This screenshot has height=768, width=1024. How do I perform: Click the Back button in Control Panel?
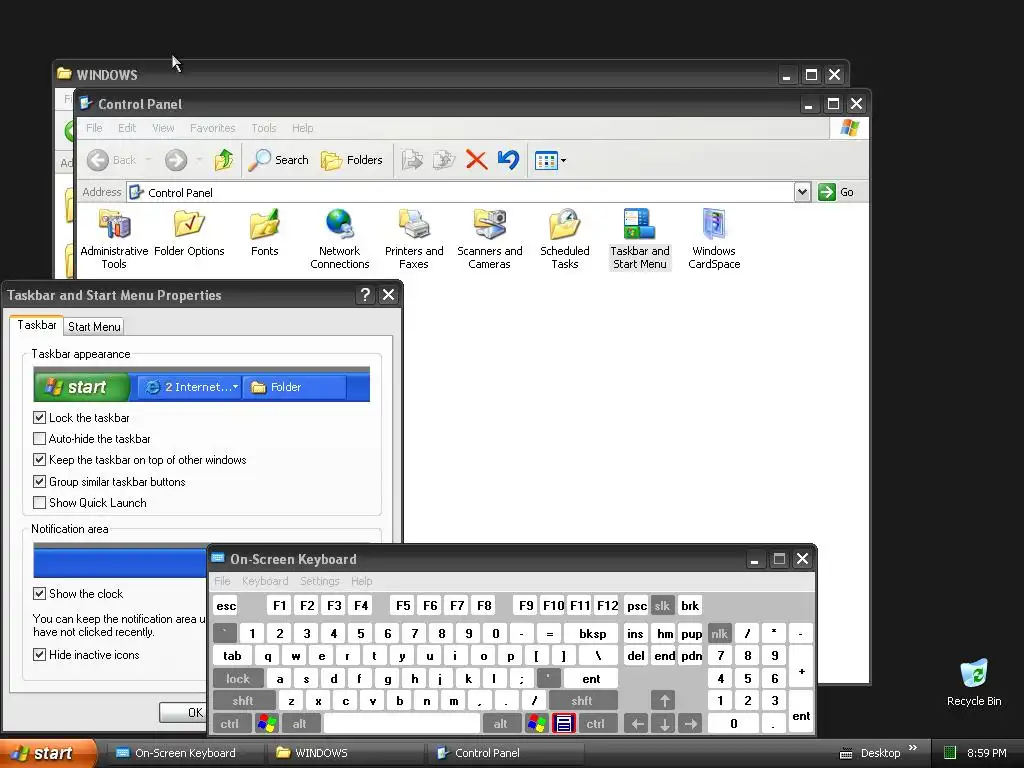pos(112,159)
